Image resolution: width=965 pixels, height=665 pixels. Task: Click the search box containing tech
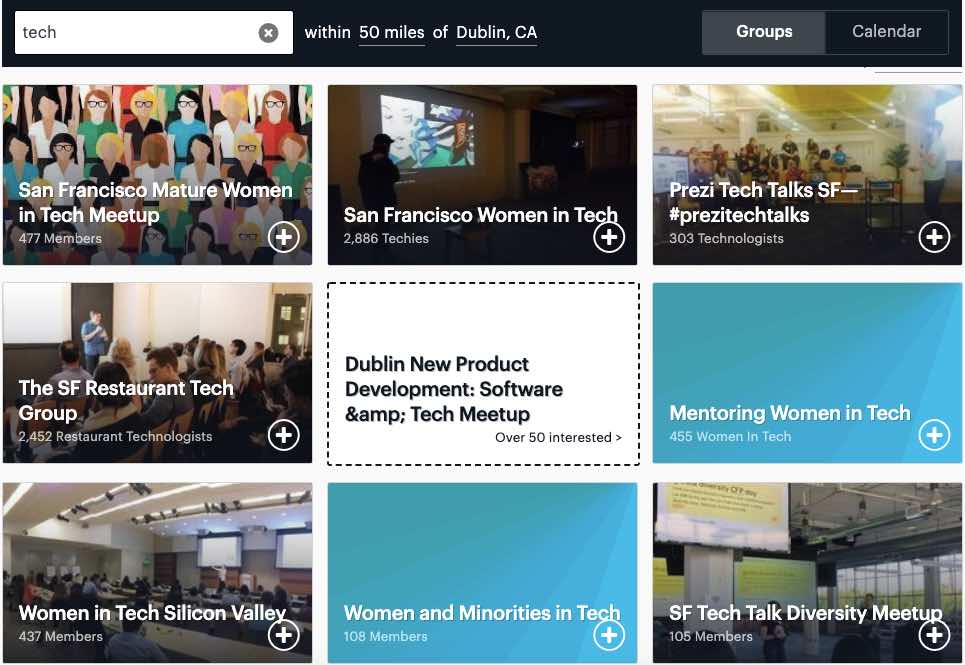tap(154, 33)
